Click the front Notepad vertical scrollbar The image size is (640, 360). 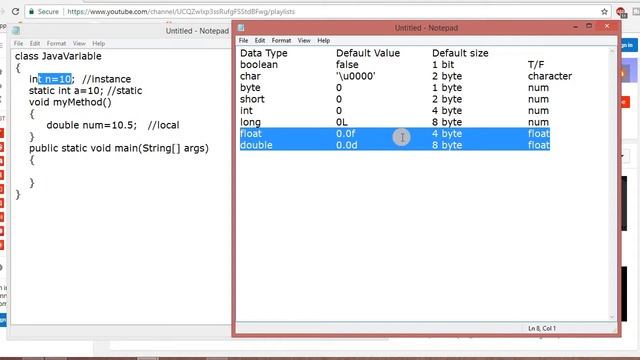[x=612, y=184]
